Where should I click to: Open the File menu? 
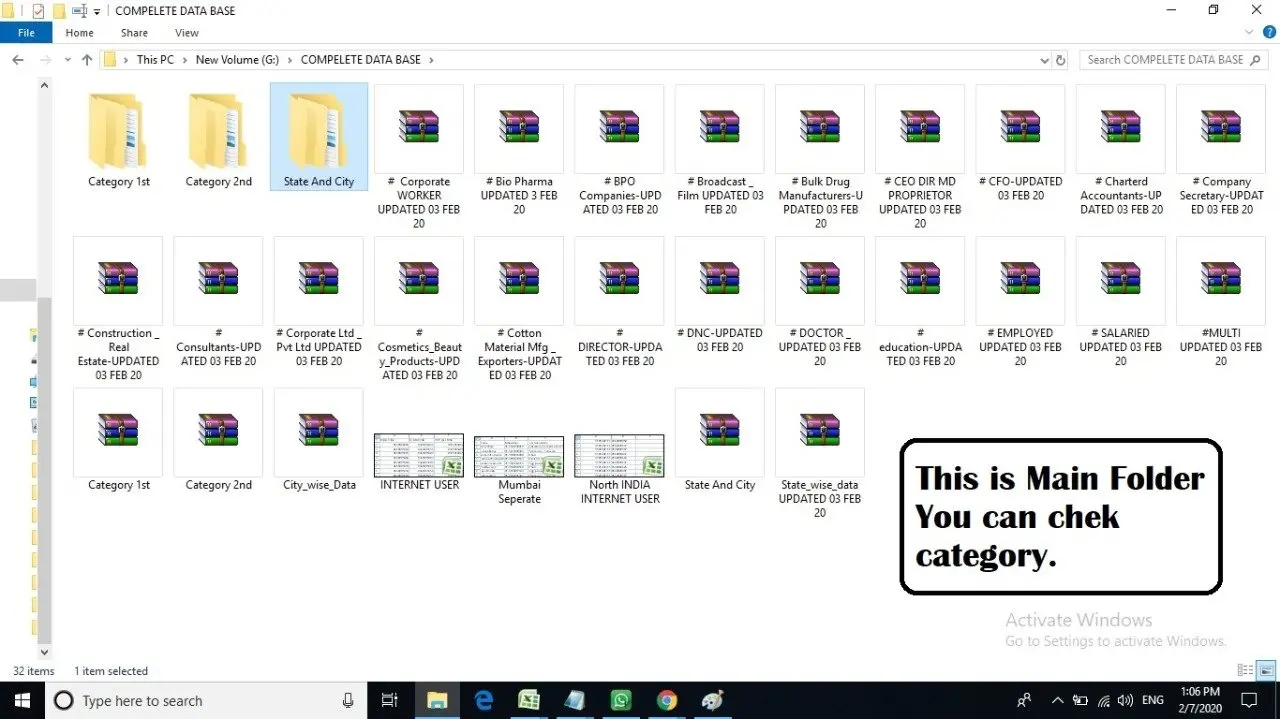pos(26,33)
